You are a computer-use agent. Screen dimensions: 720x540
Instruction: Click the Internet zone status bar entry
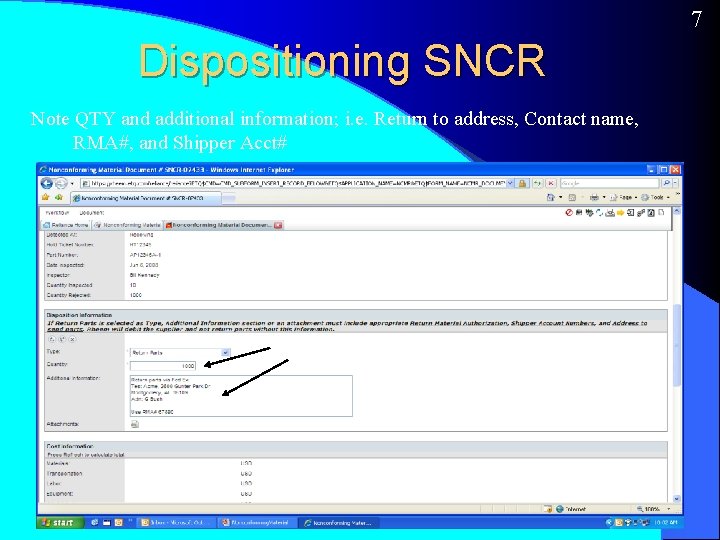570,509
